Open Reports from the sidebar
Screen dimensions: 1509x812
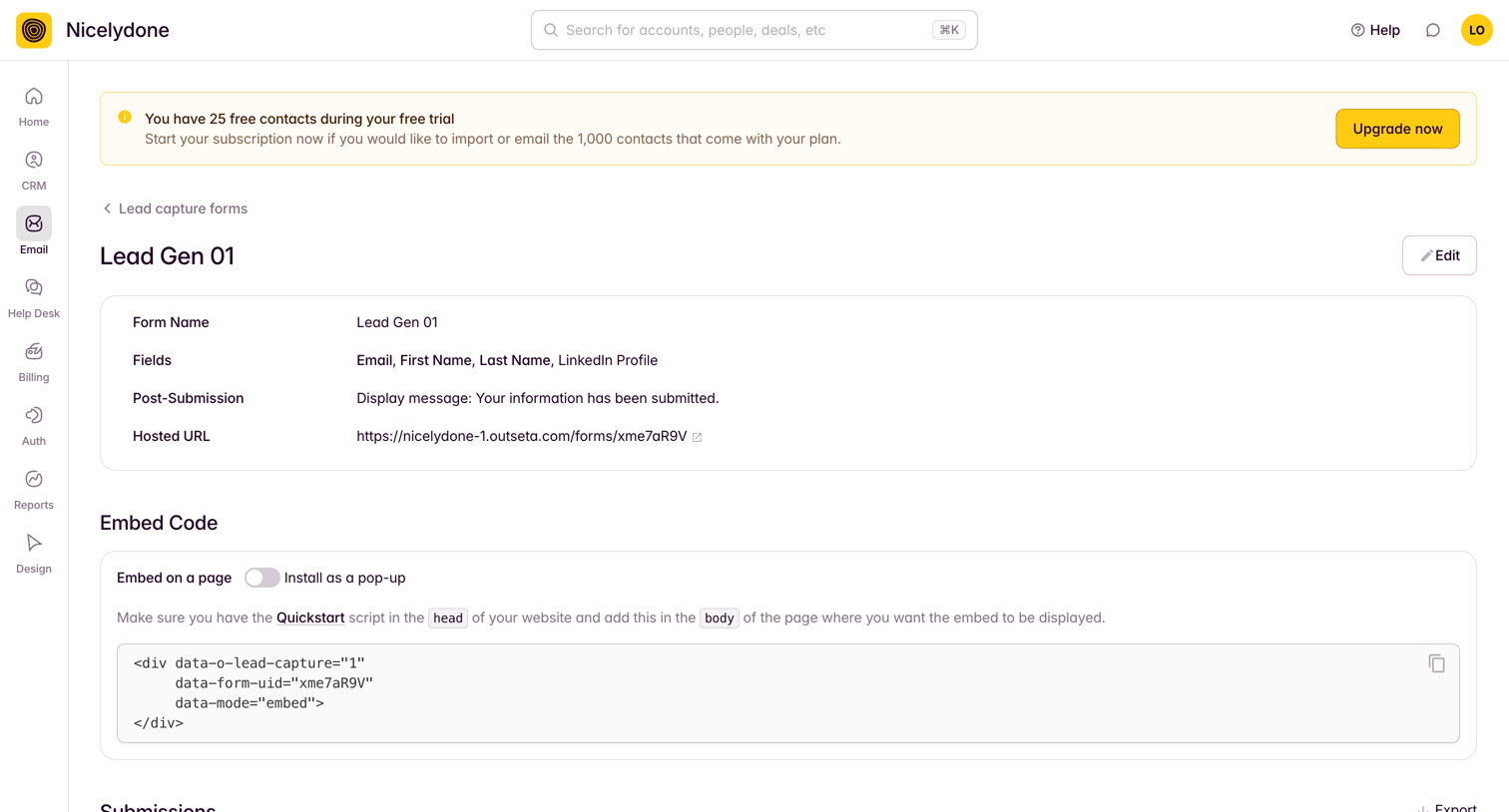coord(34,490)
